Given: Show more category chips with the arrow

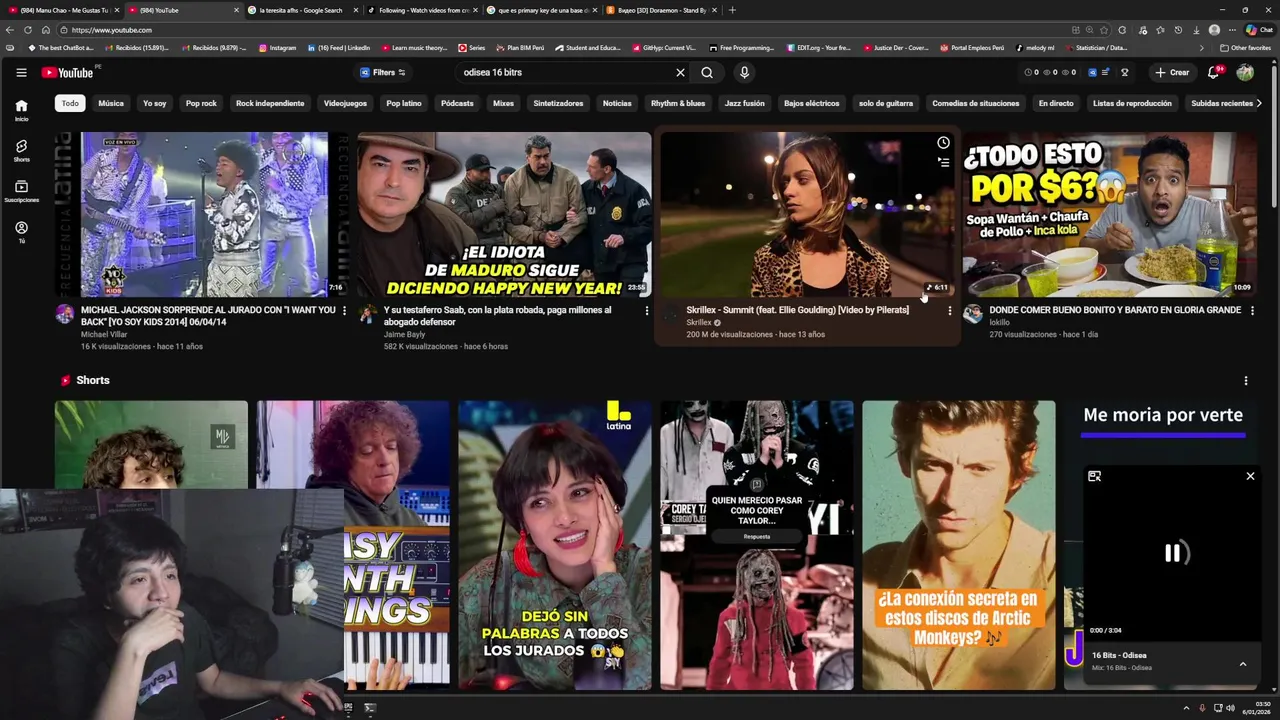Looking at the screenshot, I should click(x=1259, y=103).
